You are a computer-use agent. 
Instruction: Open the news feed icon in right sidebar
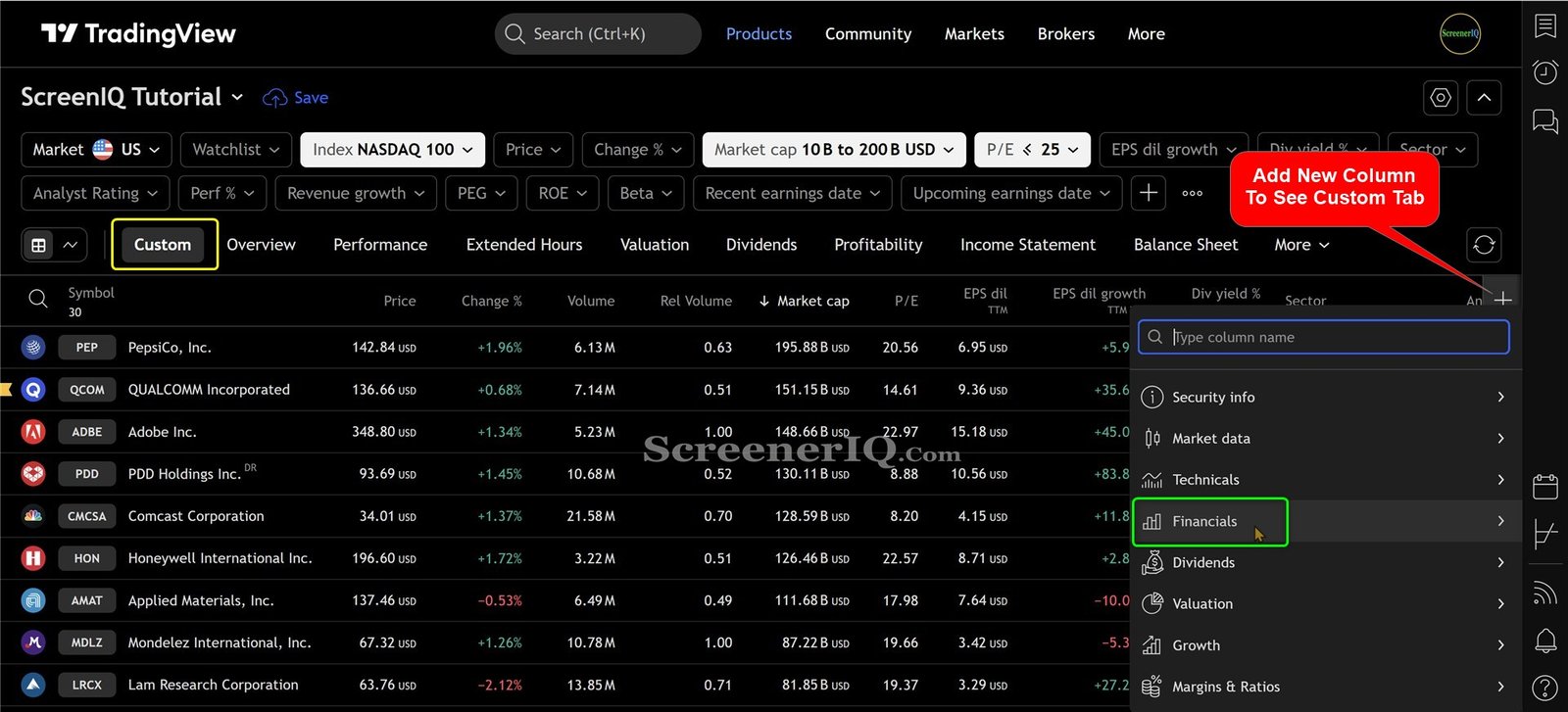click(x=1545, y=593)
